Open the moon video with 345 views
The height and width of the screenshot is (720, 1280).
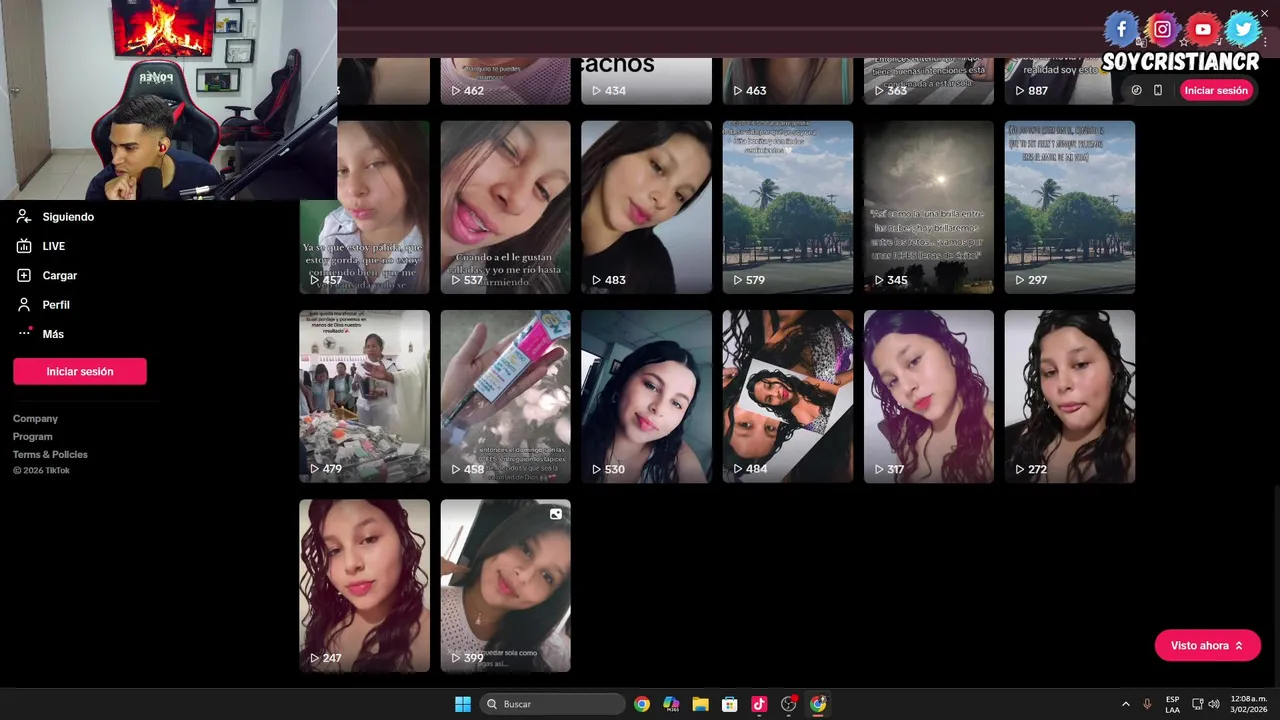click(x=929, y=207)
